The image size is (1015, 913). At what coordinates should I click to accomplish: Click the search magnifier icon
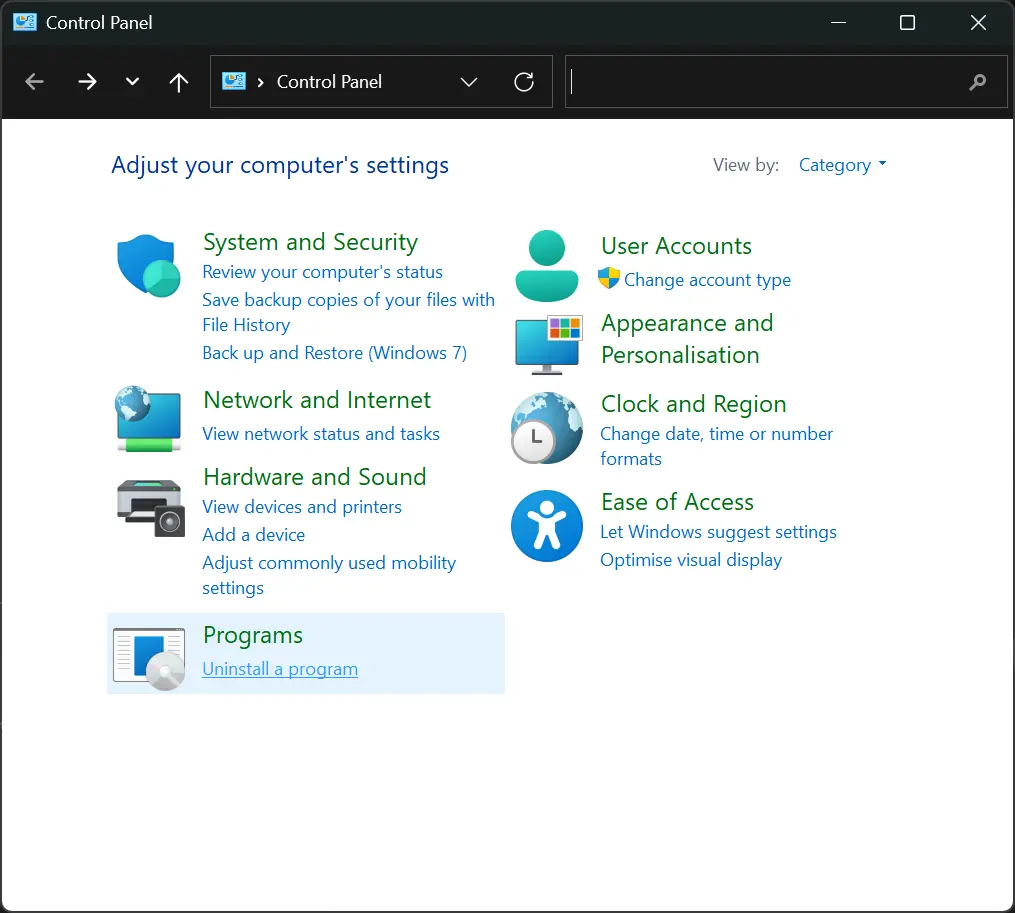coord(977,82)
